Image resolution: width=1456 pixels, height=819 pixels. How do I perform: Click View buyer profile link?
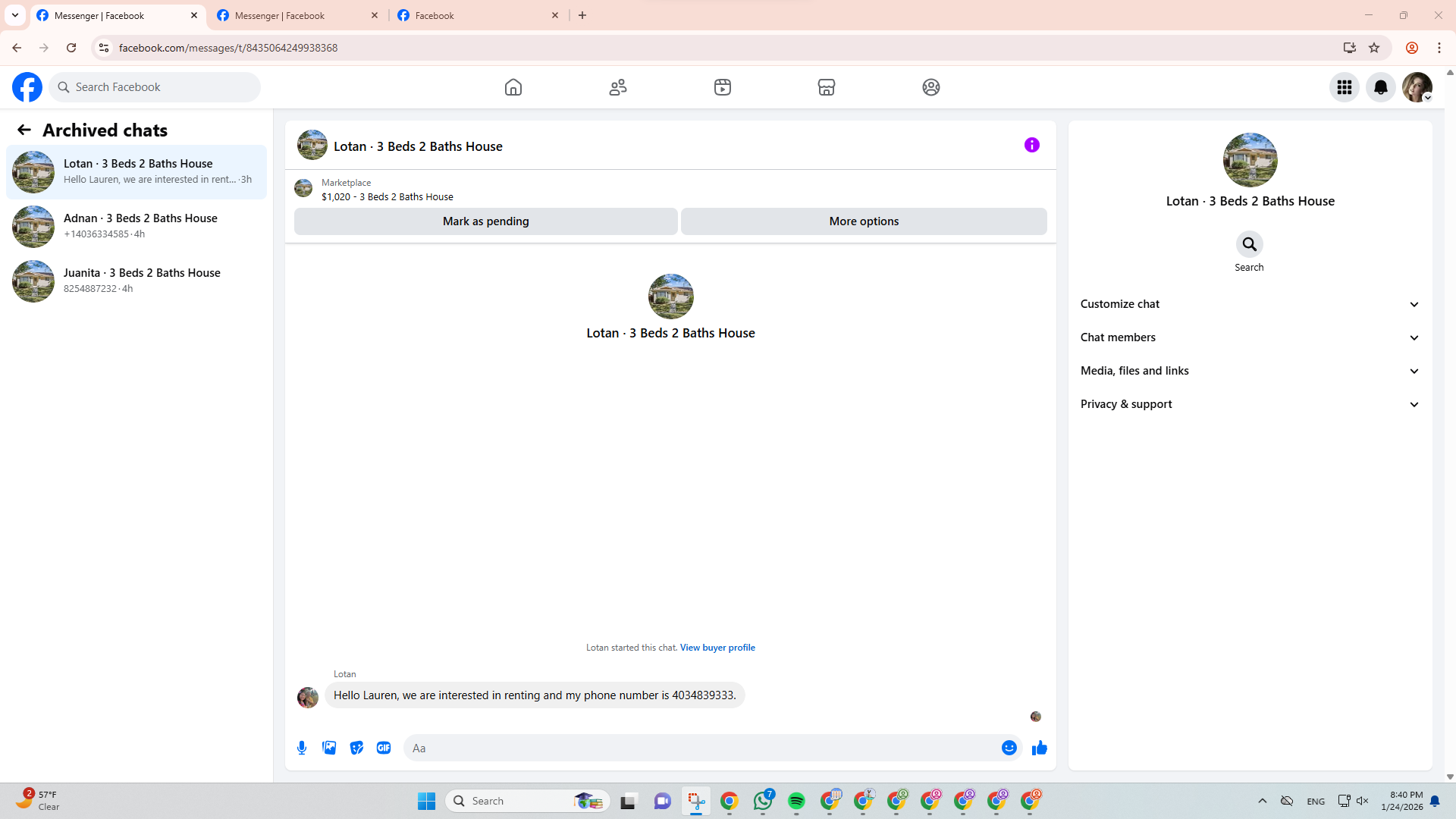point(717,648)
